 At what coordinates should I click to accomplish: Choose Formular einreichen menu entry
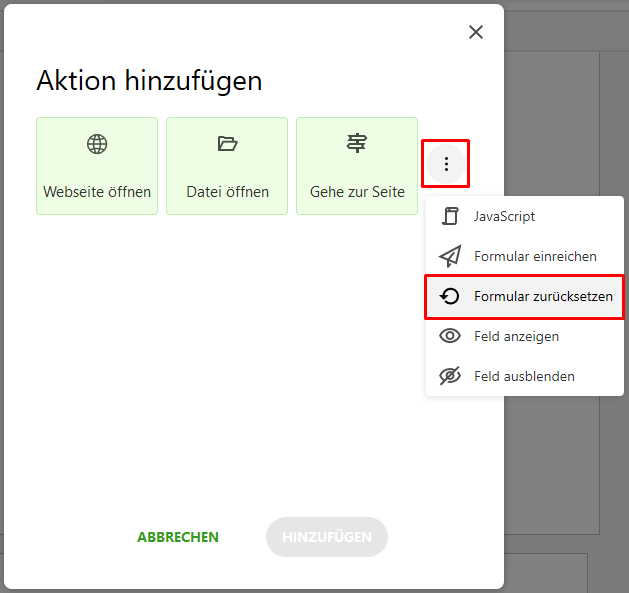[525, 256]
